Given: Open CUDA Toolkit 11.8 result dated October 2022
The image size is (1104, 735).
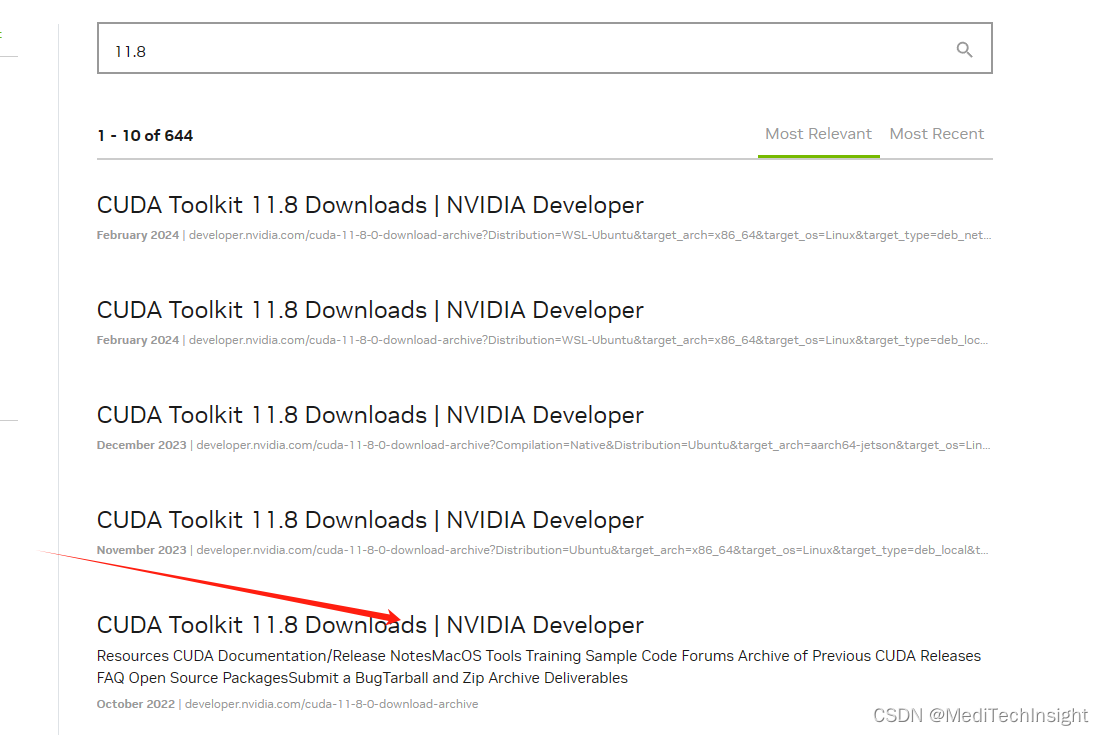Looking at the screenshot, I should coord(370,624).
